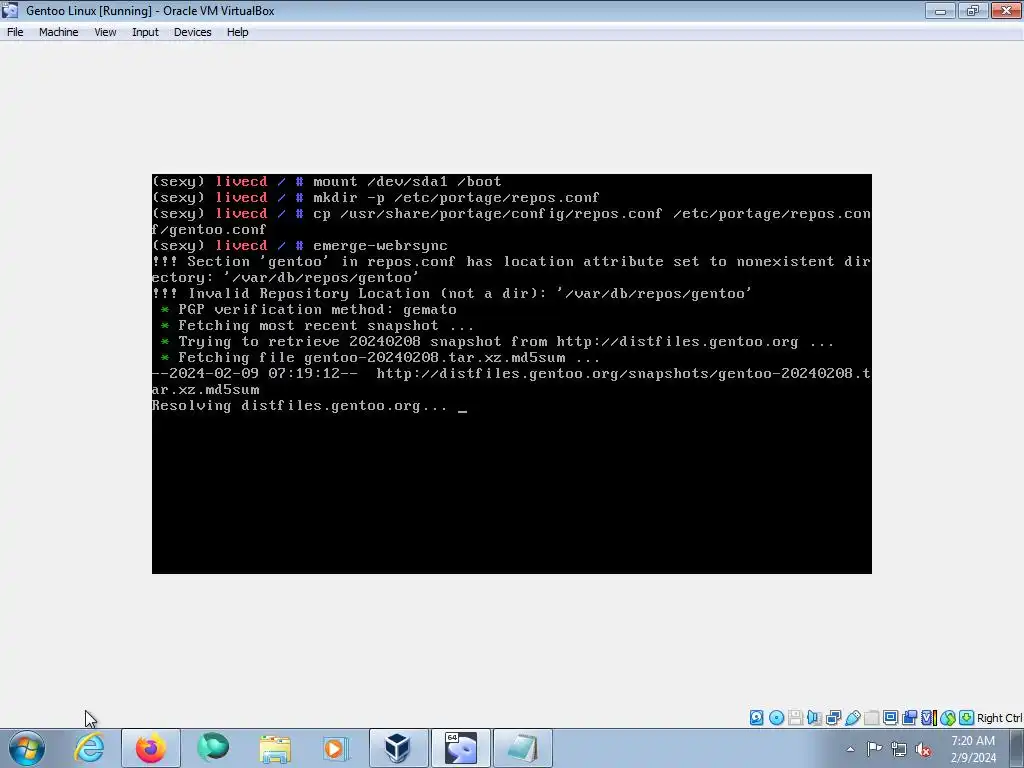1024x768 pixels.
Task: Click 'Fetching file gentoo-20240208.tar.xz.md5sum' line
Action: (389, 358)
